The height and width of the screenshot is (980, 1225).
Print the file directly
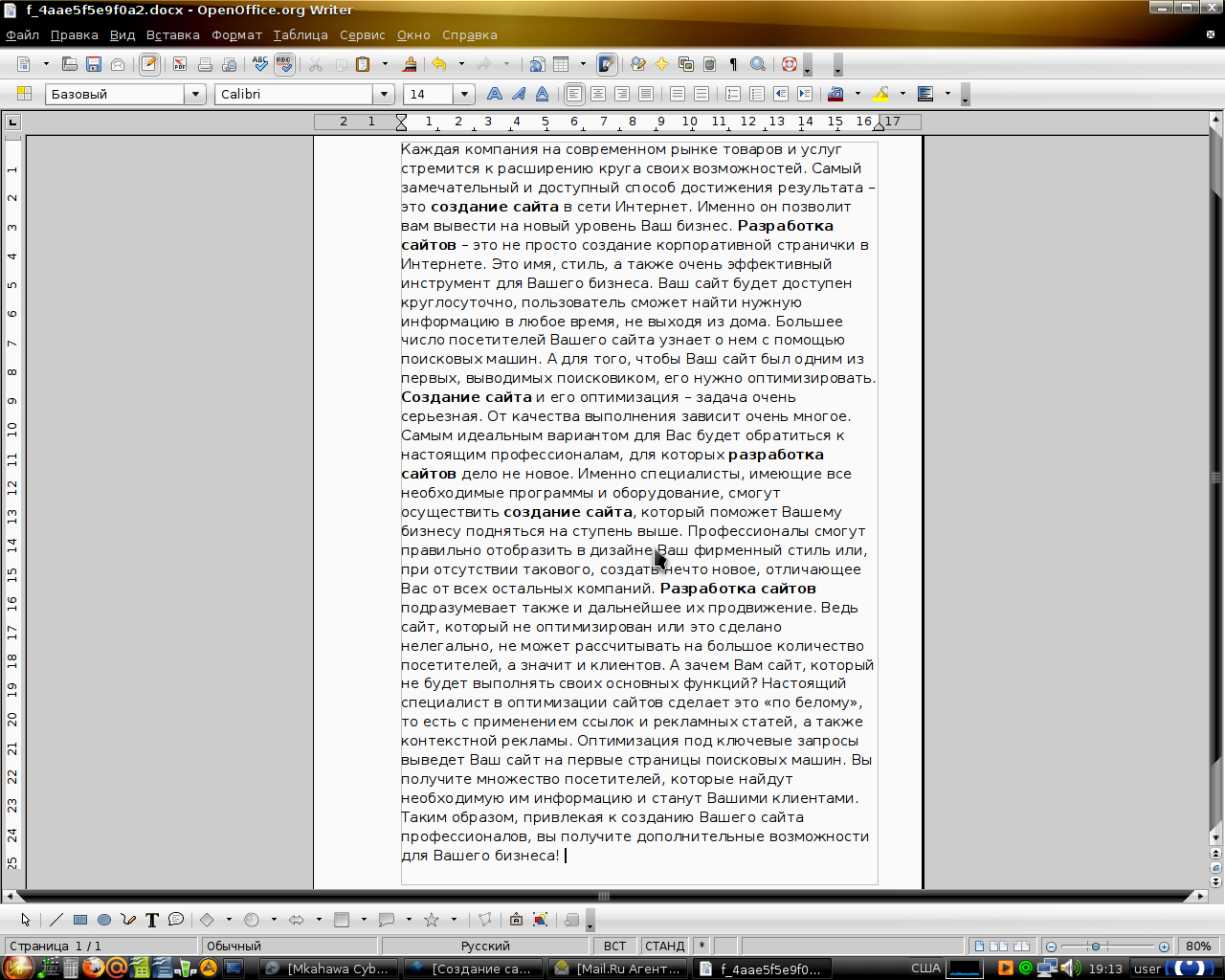click(x=205, y=64)
